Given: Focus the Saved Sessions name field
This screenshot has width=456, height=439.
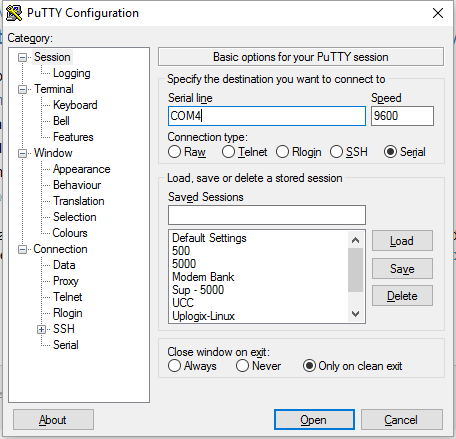Looking at the screenshot, I should [x=267, y=215].
